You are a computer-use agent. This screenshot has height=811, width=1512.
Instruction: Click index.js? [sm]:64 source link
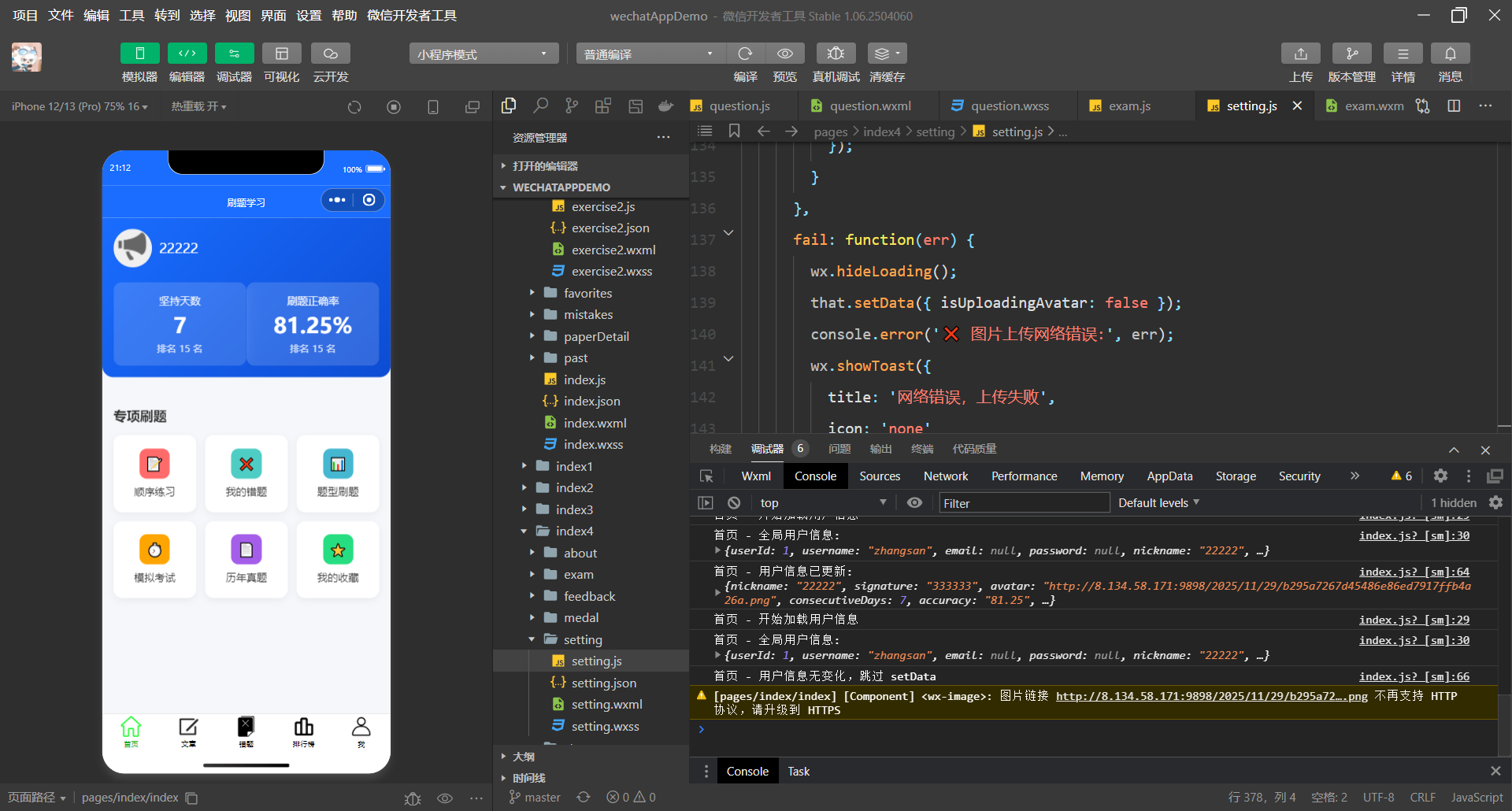coord(1414,572)
